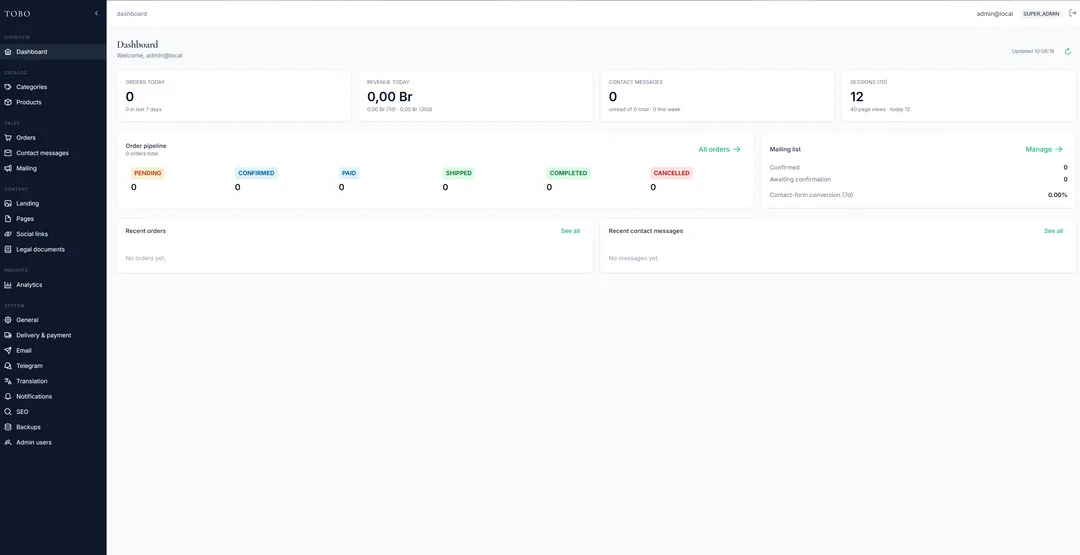
Task: Click the Legal documents icon
Action: coord(8,249)
